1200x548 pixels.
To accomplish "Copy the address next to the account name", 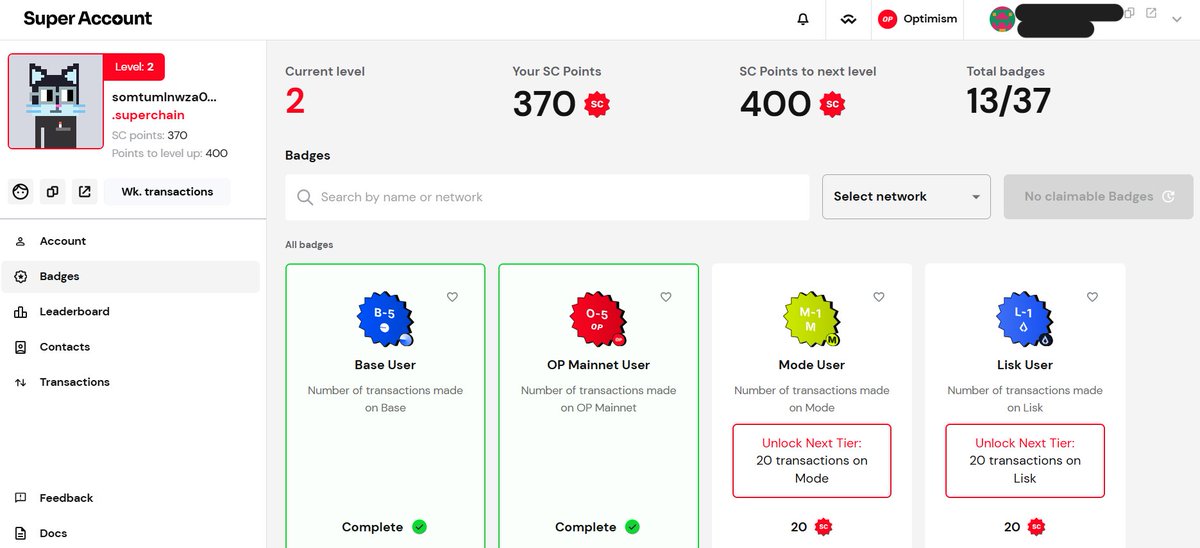I will point(1129,13).
